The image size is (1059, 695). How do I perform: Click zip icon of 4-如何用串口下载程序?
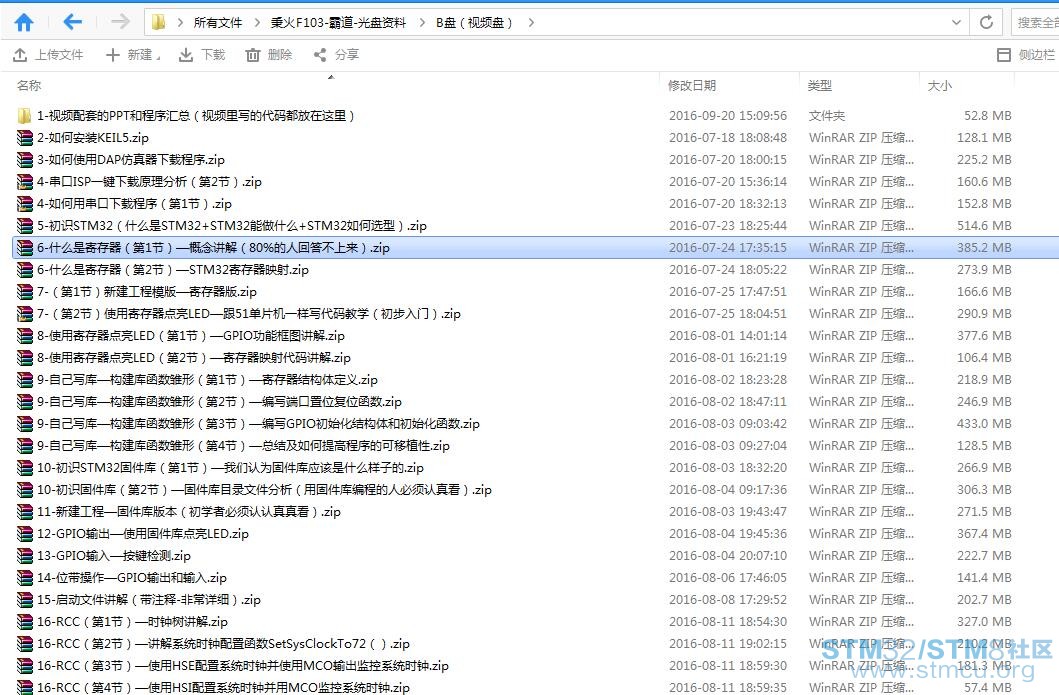[24, 203]
